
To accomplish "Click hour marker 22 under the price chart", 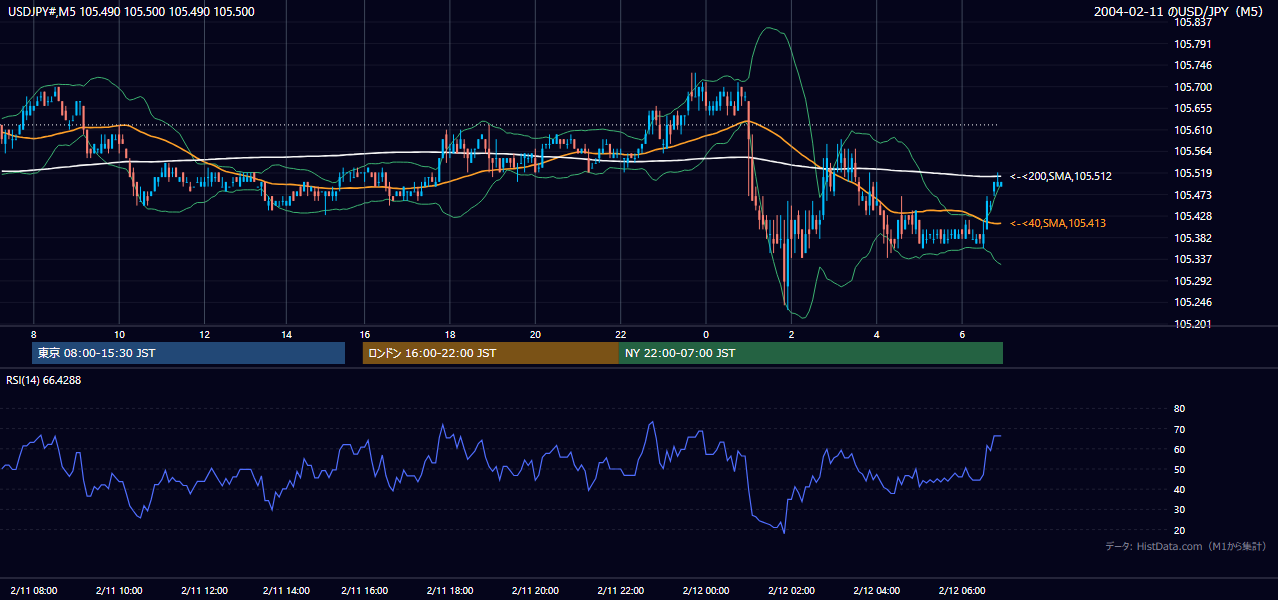I will (x=621, y=334).
